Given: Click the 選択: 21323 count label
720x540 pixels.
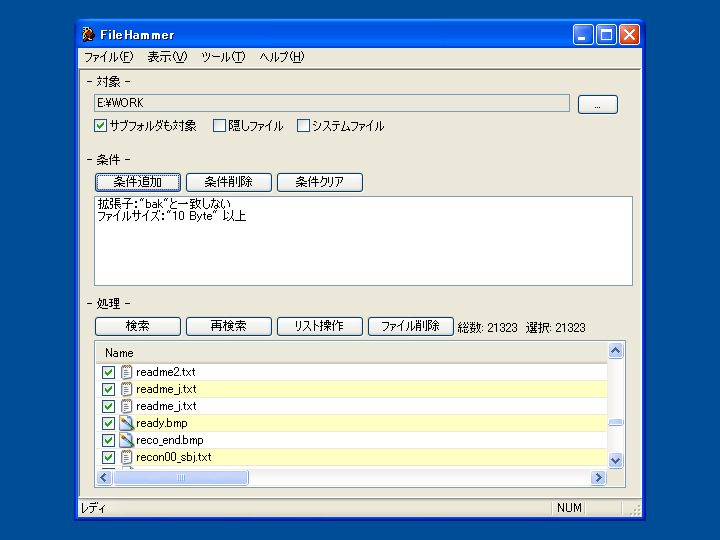Looking at the screenshot, I should (556, 327).
